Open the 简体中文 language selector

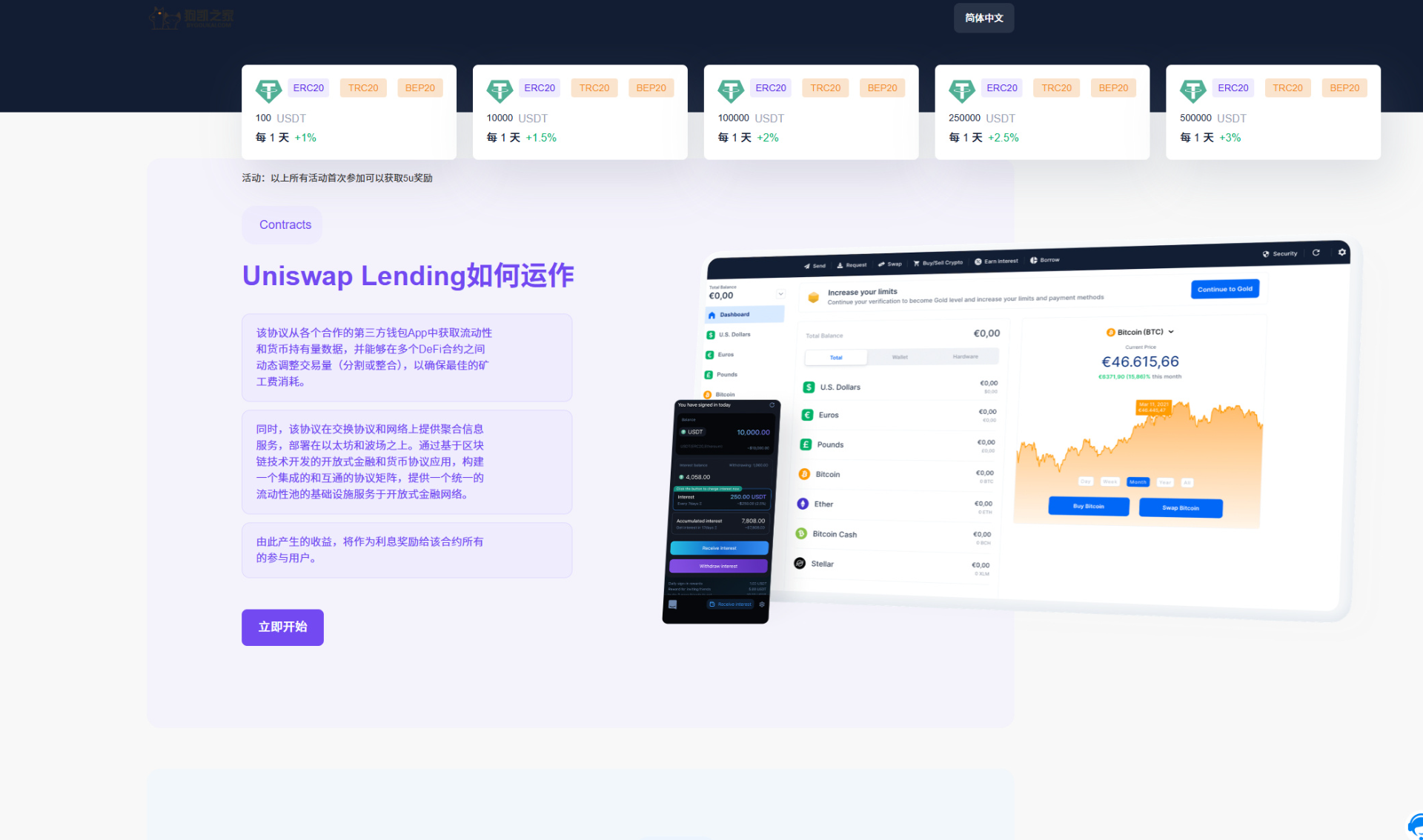pyautogui.click(x=984, y=18)
